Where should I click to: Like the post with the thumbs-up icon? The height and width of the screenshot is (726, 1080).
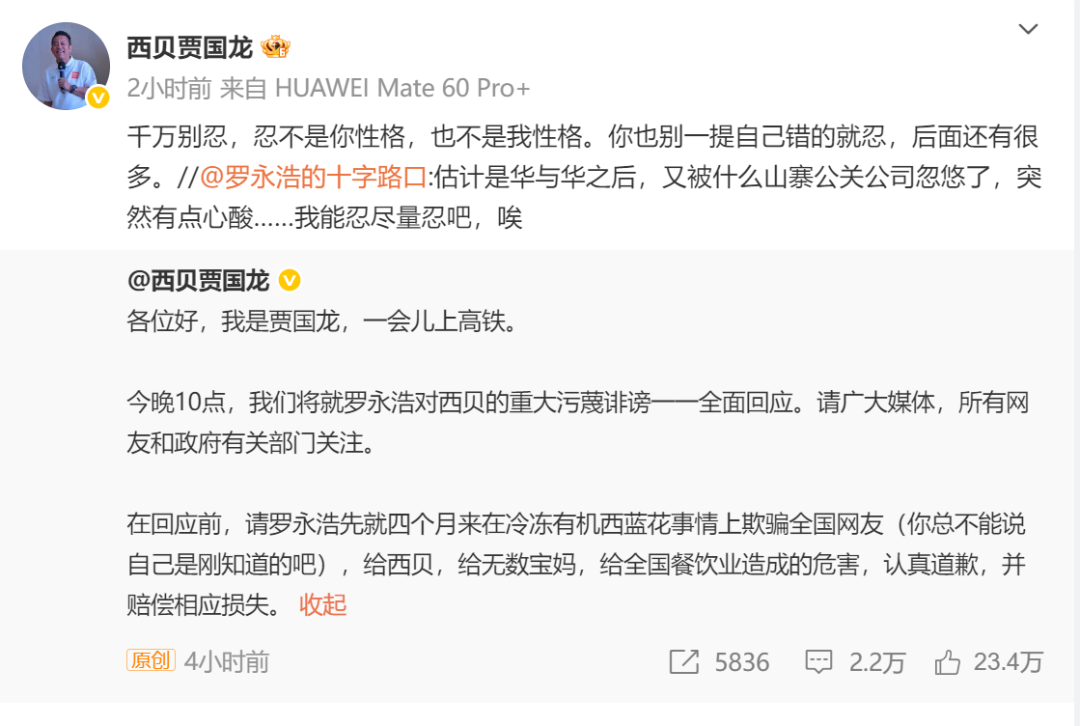(x=947, y=662)
